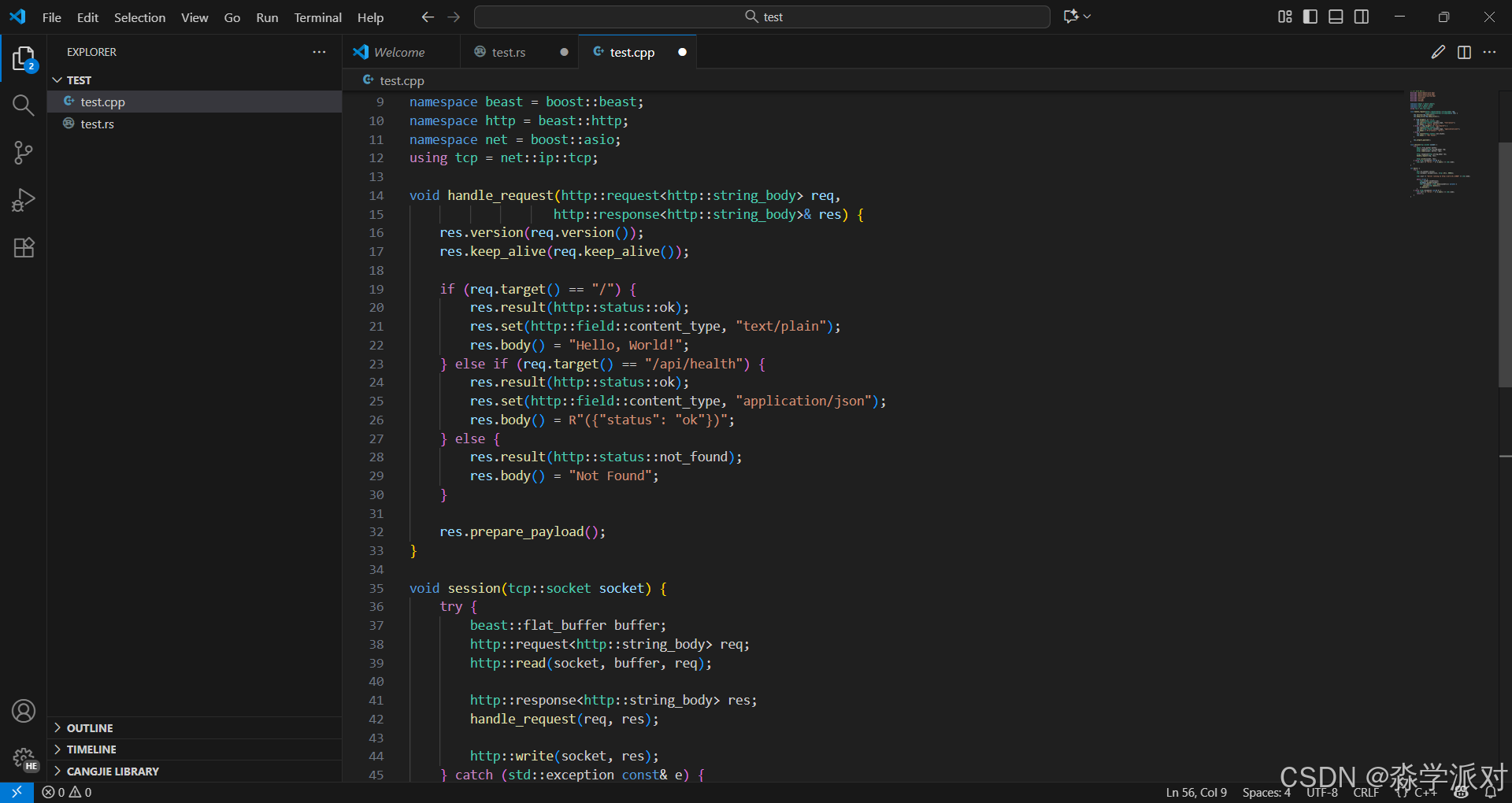The height and width of the screenshot is (803, 1512).
Task: Click the test.cpp breadcrumb
Action: [x=402, y=80]
